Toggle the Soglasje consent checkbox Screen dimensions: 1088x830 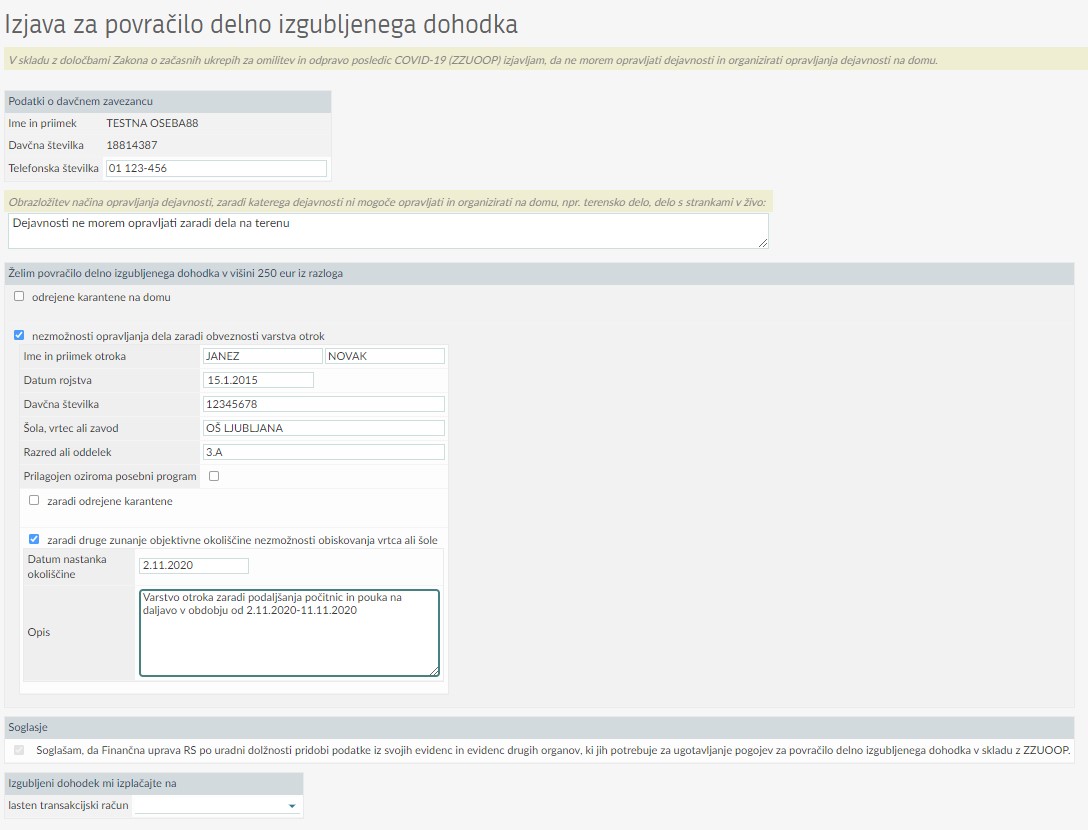point(19,749)
